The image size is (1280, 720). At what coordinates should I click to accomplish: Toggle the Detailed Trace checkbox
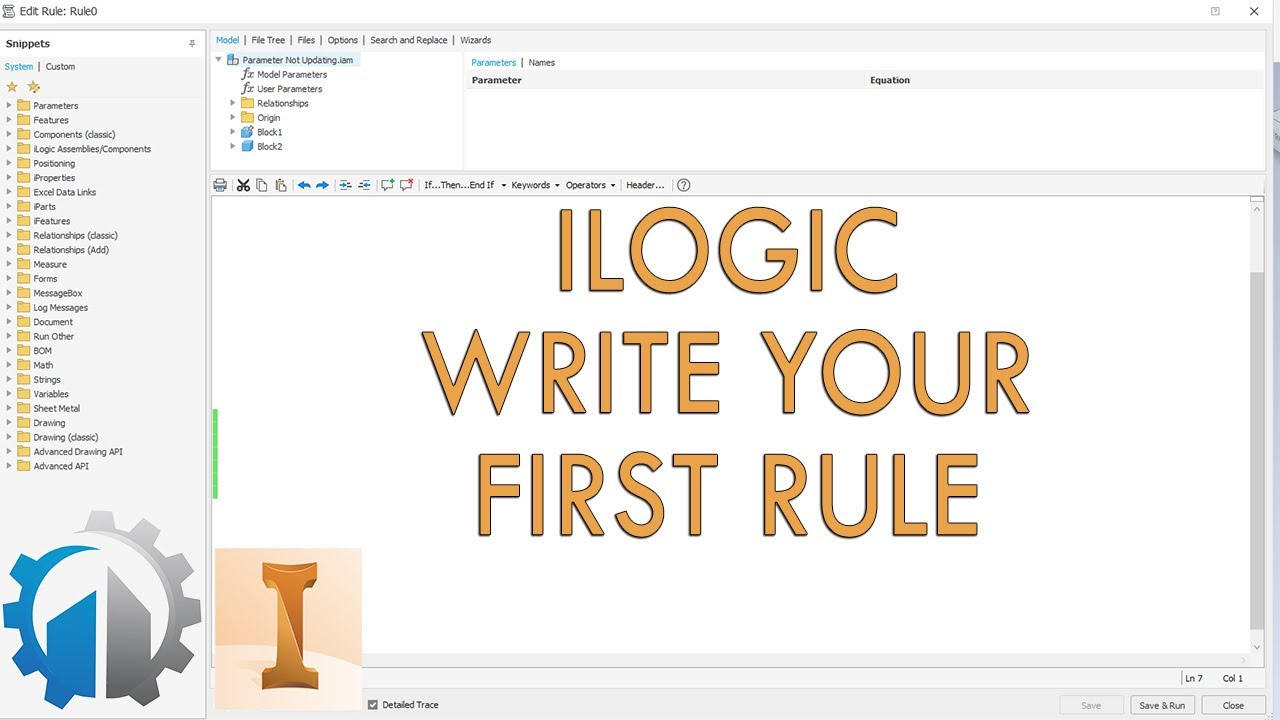click(373, 705)
